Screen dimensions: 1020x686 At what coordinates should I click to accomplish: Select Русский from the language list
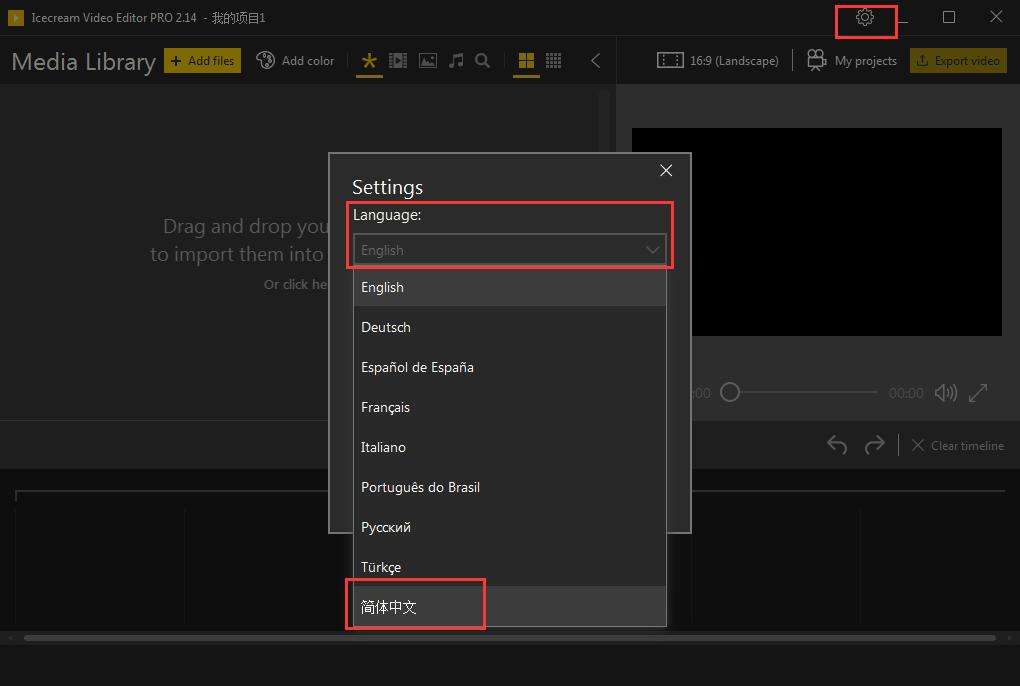510,527
